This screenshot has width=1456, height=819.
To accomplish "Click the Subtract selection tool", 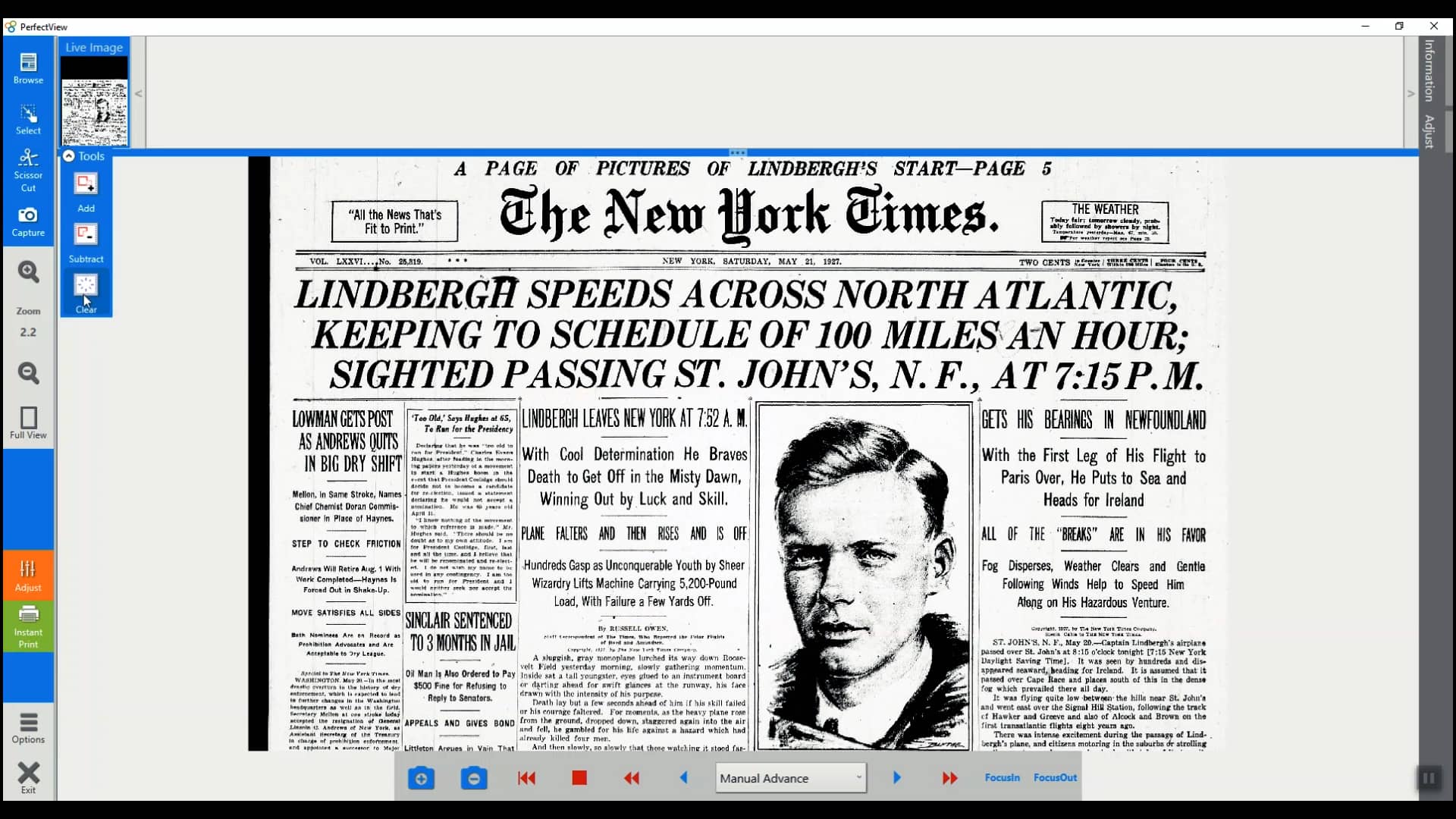I will coord(86,242).
